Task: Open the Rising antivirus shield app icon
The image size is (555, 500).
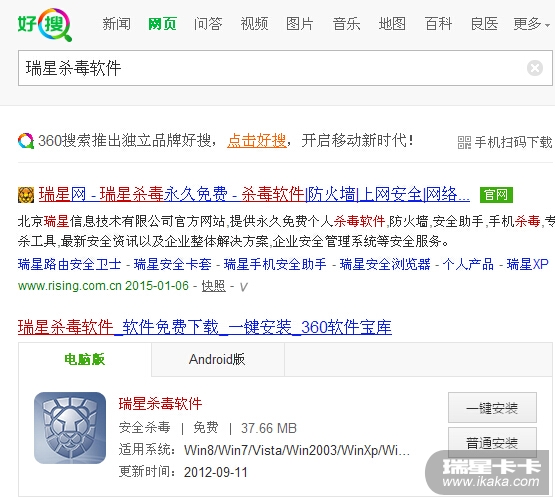Action: click(70, 427)
